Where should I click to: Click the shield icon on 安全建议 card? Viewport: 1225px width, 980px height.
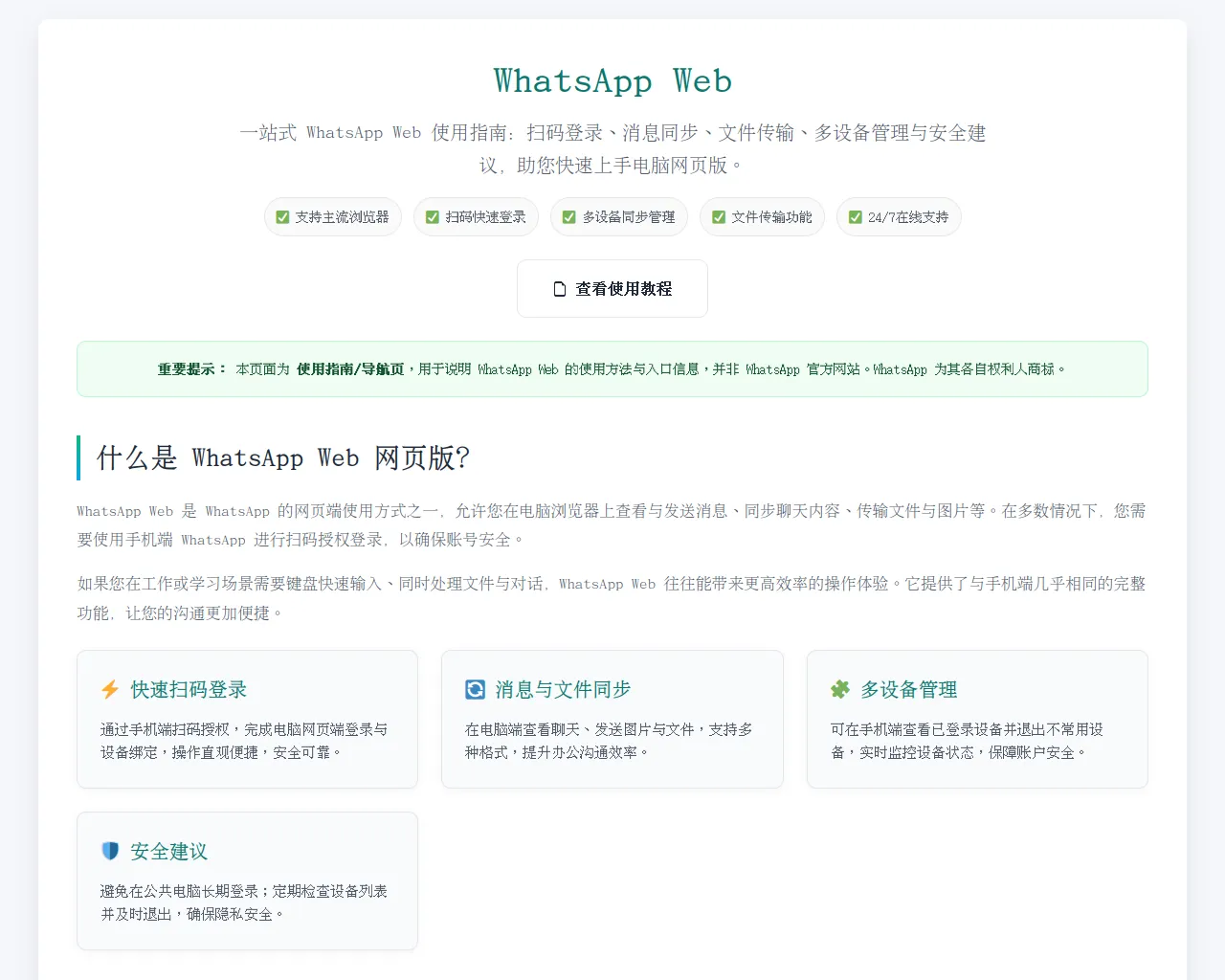[110, 851]
